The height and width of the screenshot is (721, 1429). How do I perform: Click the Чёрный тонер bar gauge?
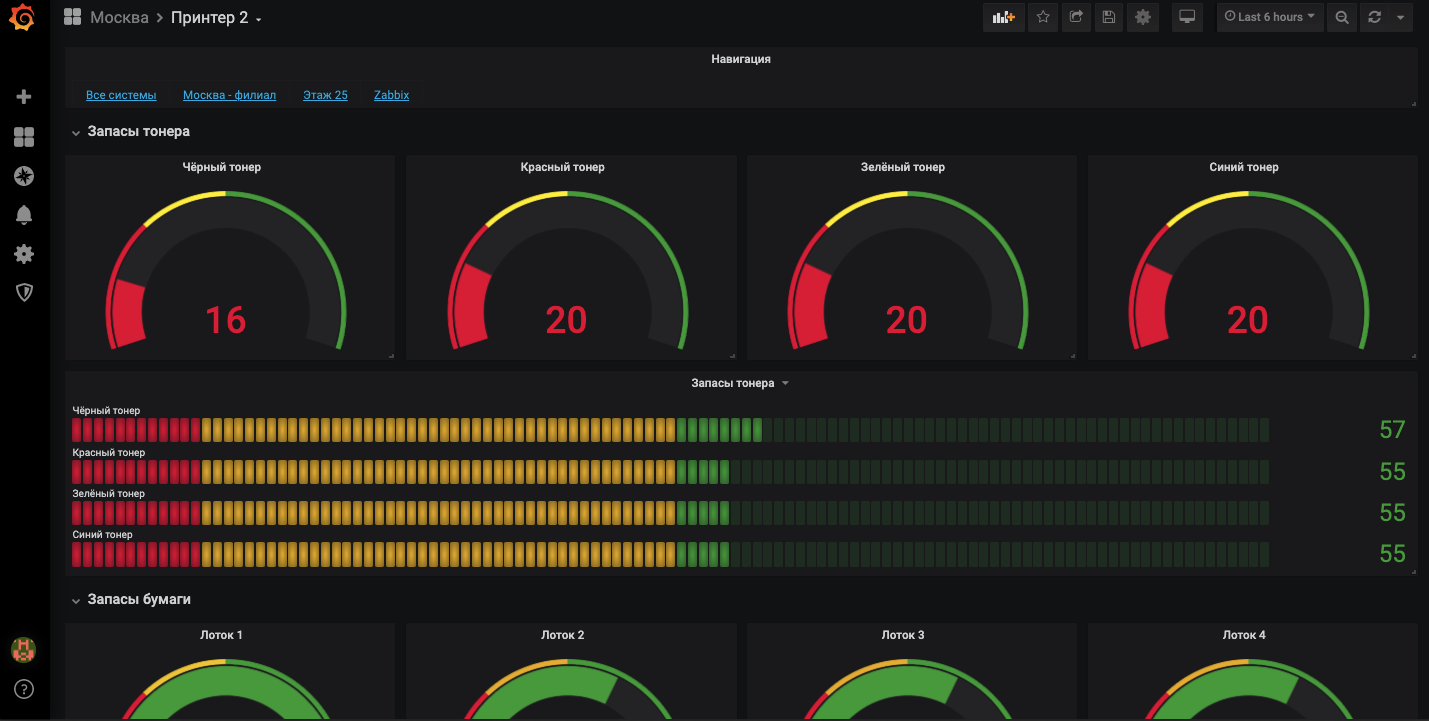[x=671, y=431]
